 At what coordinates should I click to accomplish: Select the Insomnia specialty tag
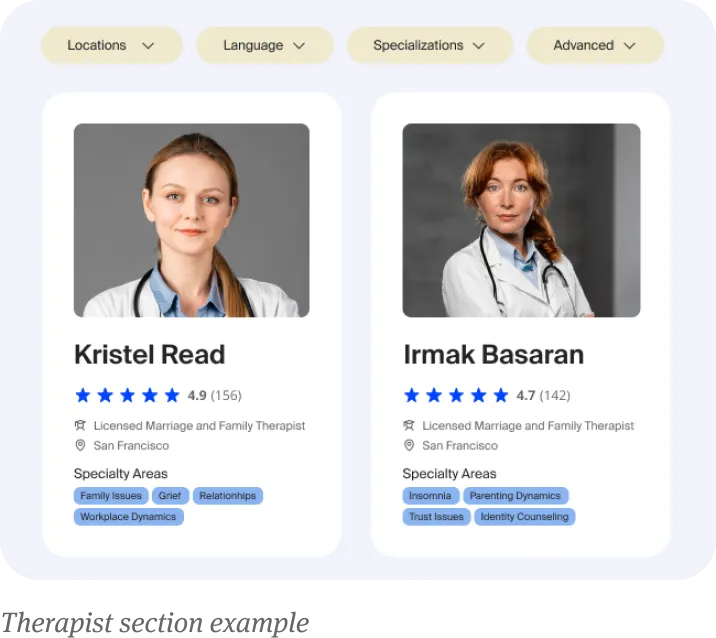point(430,496)
